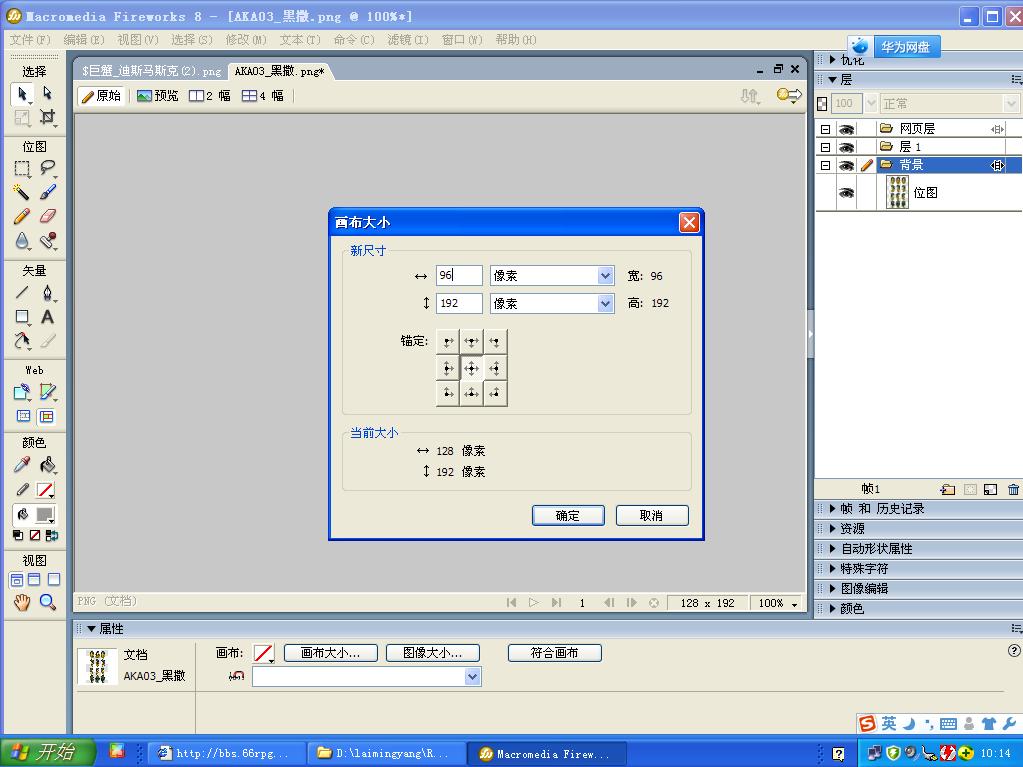Pick the Crop tool
1023x767 pixels.
(x=48, y=117)
